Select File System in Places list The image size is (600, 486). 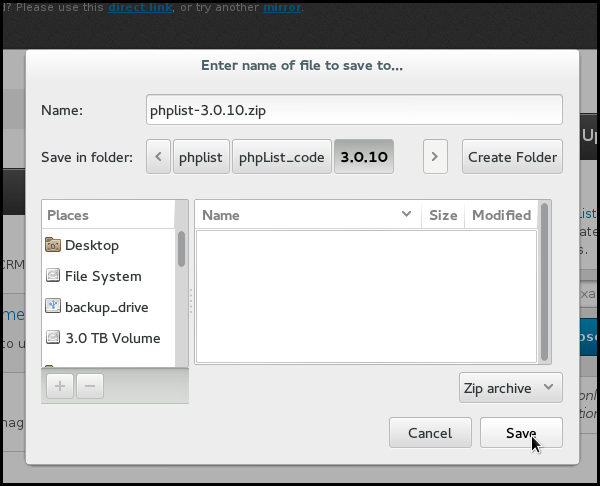point(109,276)
